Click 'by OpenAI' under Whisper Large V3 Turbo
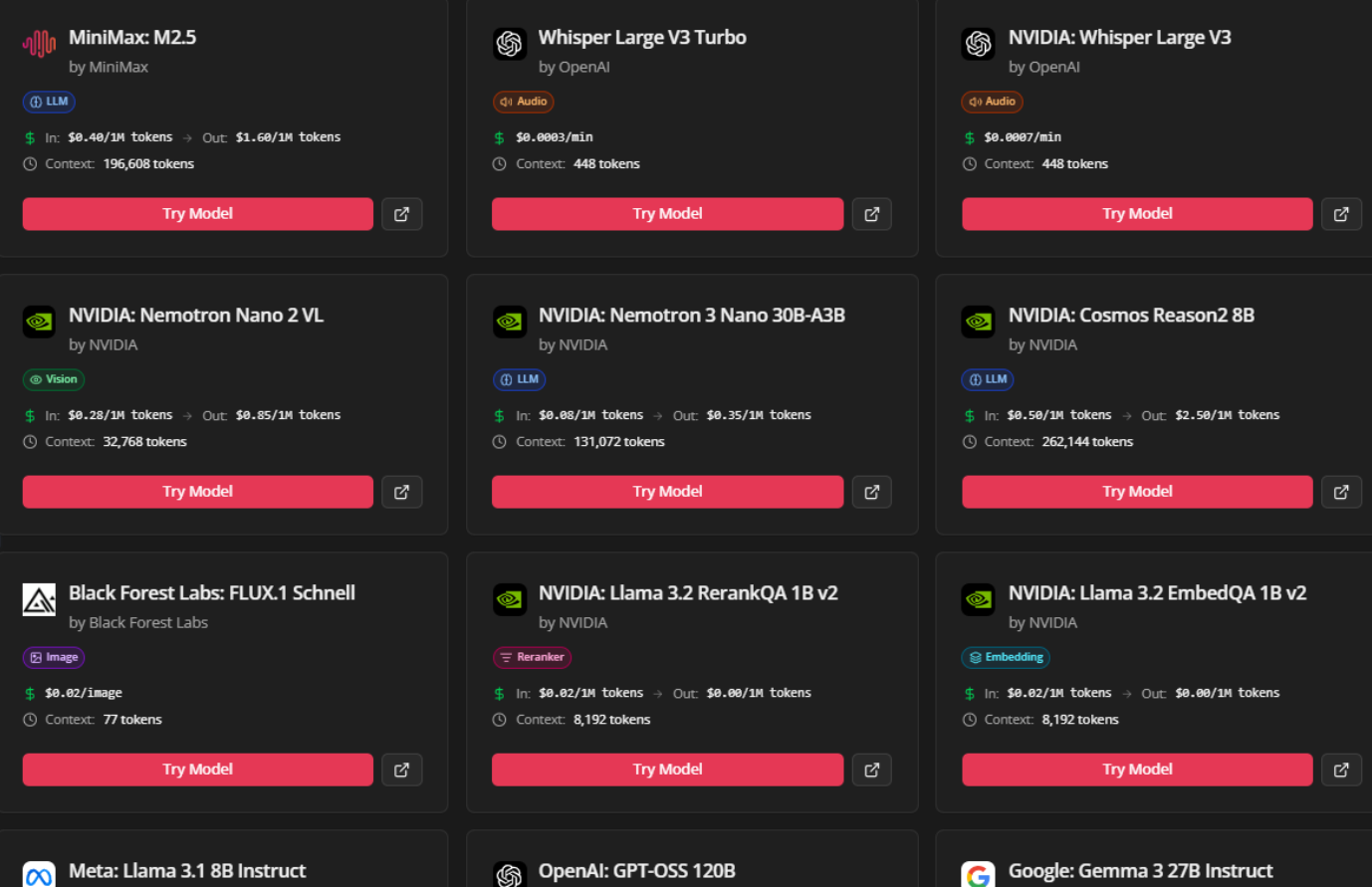1372x887 pixels. tap(574, 67)
